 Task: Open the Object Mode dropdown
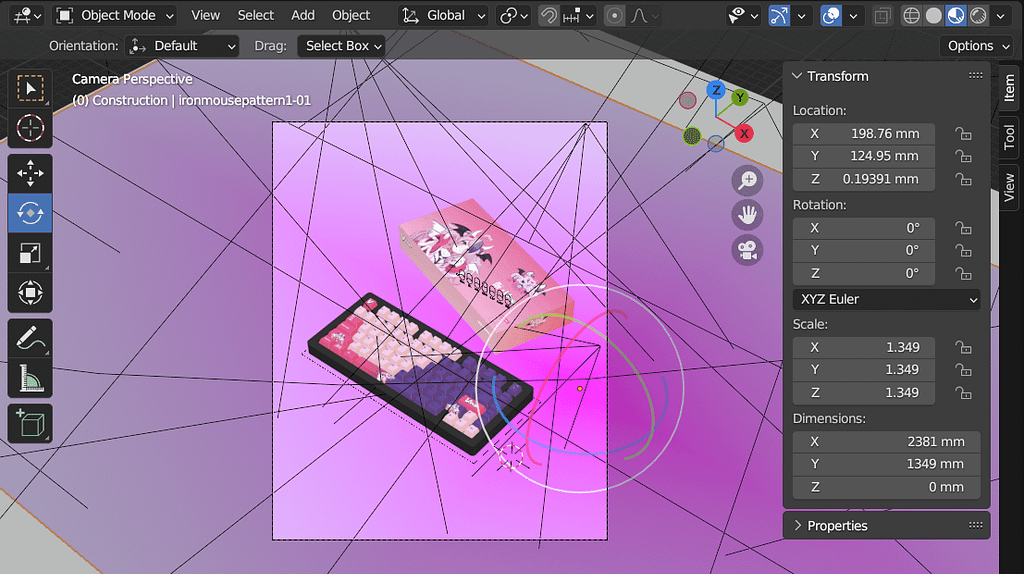pyautogui.click(x=115, y=16)
